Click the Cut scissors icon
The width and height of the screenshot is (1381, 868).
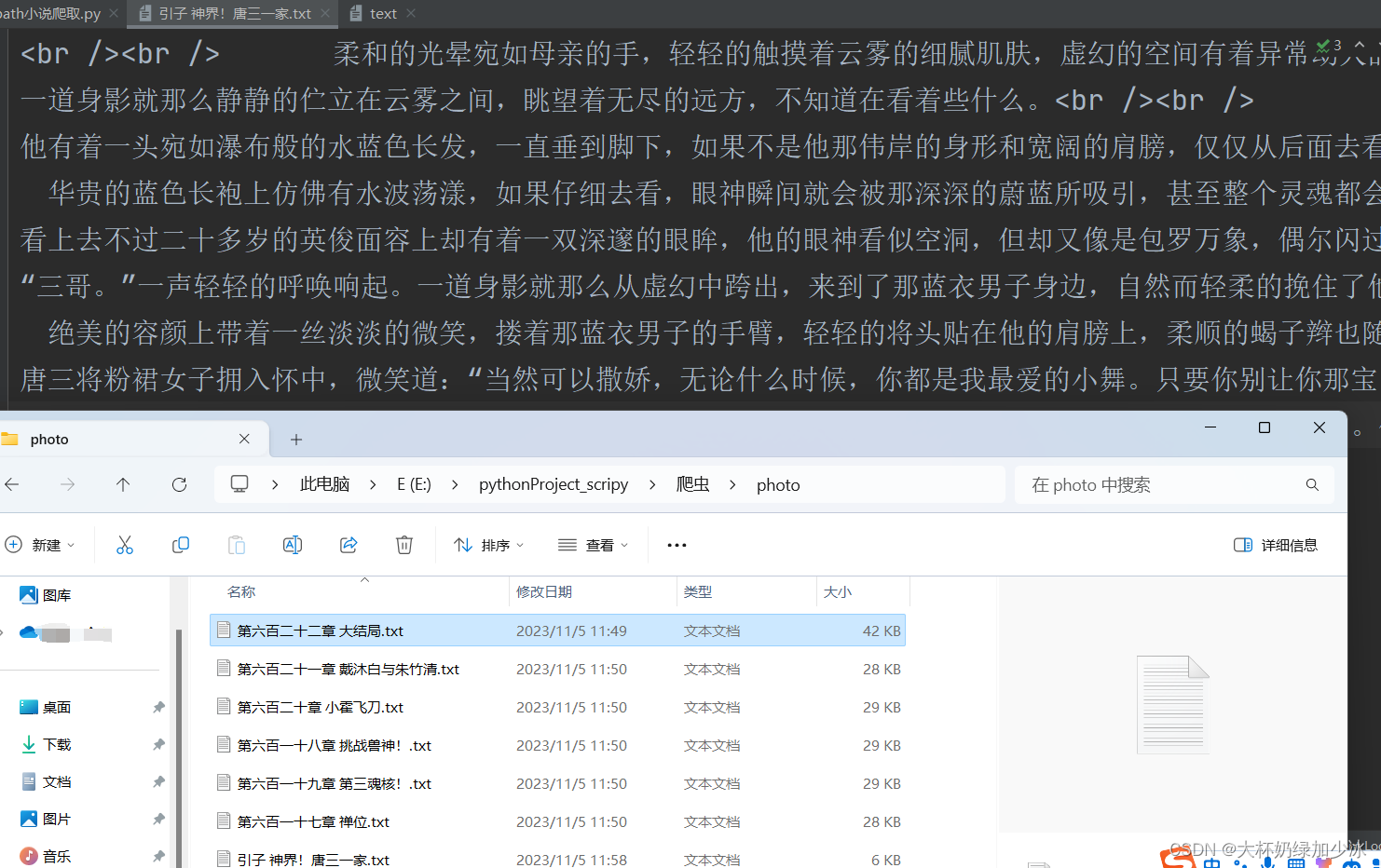tap(125, 545)
